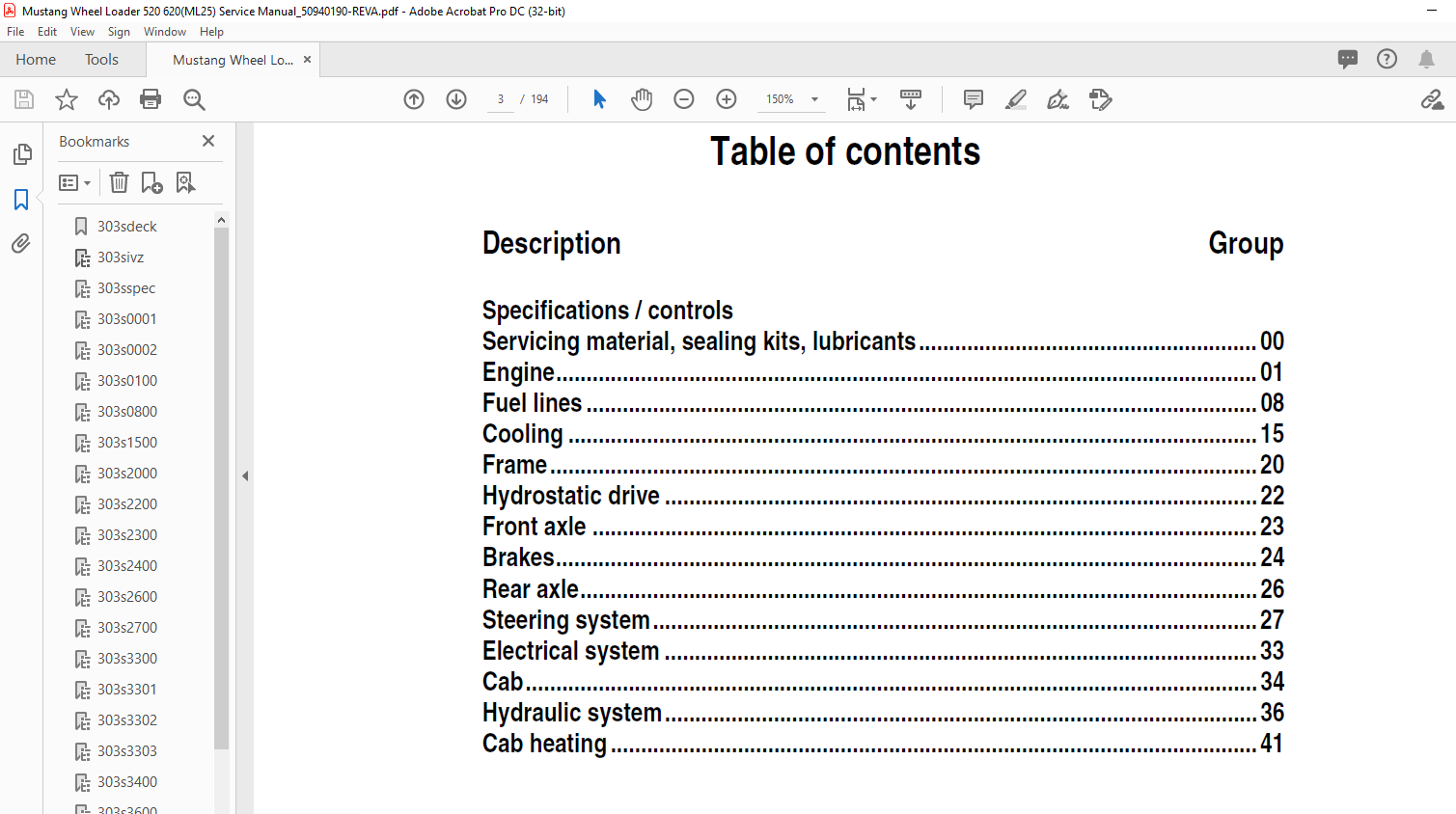Click the read mode scrolling icon
1456x814 pixels.
(911, 99)
